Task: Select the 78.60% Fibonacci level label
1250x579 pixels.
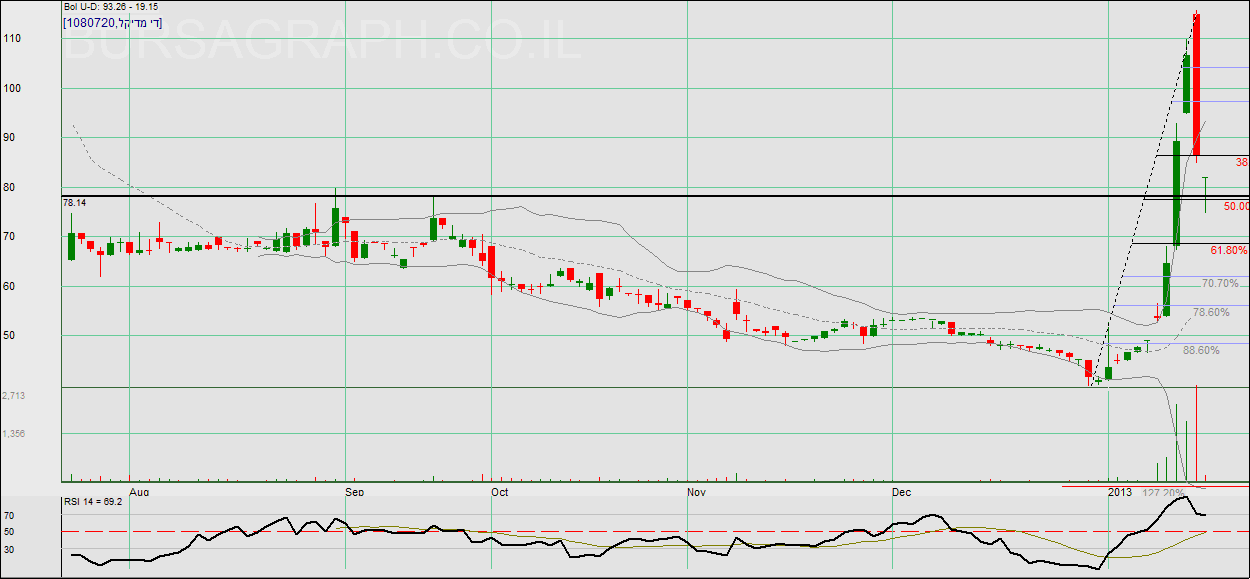Action: (1211, 312)
